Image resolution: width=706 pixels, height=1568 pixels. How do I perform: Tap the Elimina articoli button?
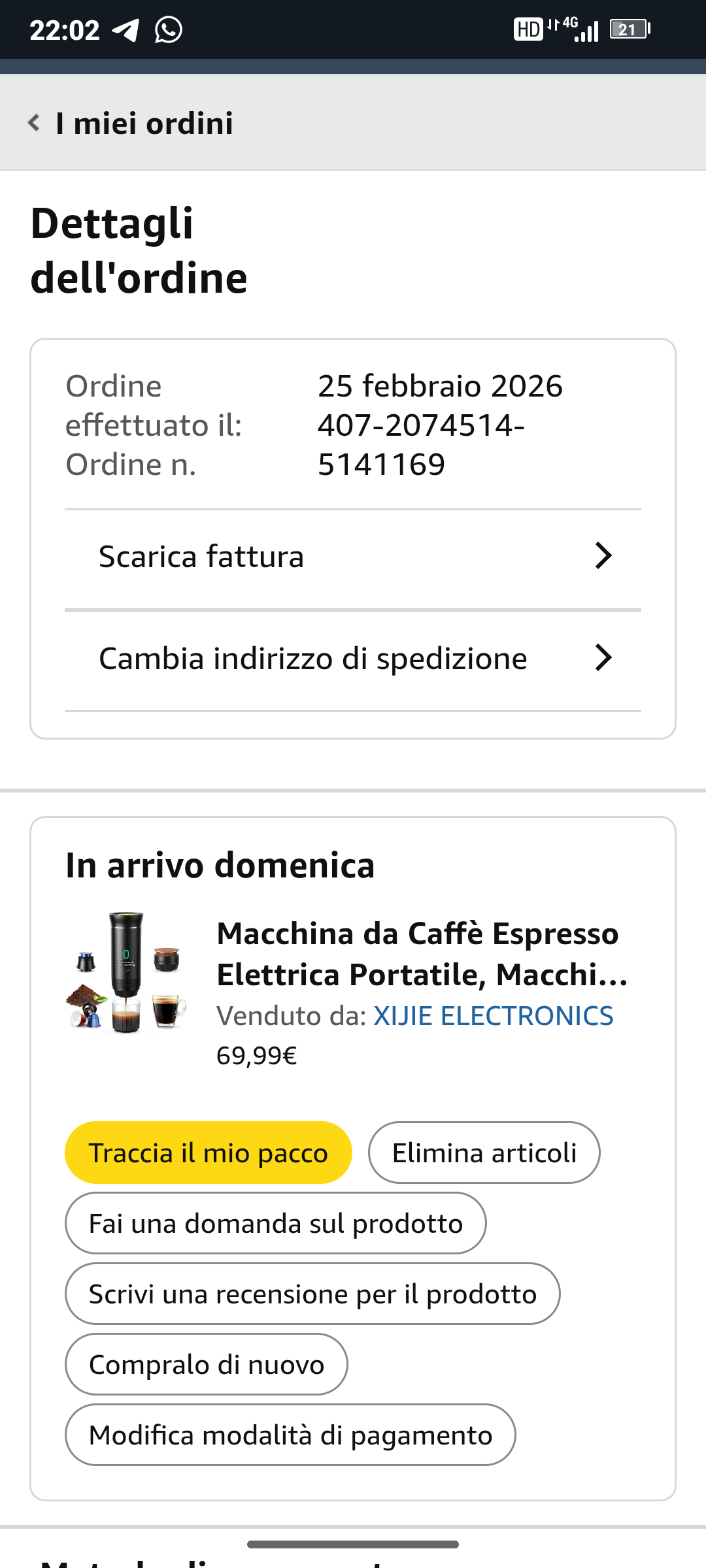tap(484, 1153)
